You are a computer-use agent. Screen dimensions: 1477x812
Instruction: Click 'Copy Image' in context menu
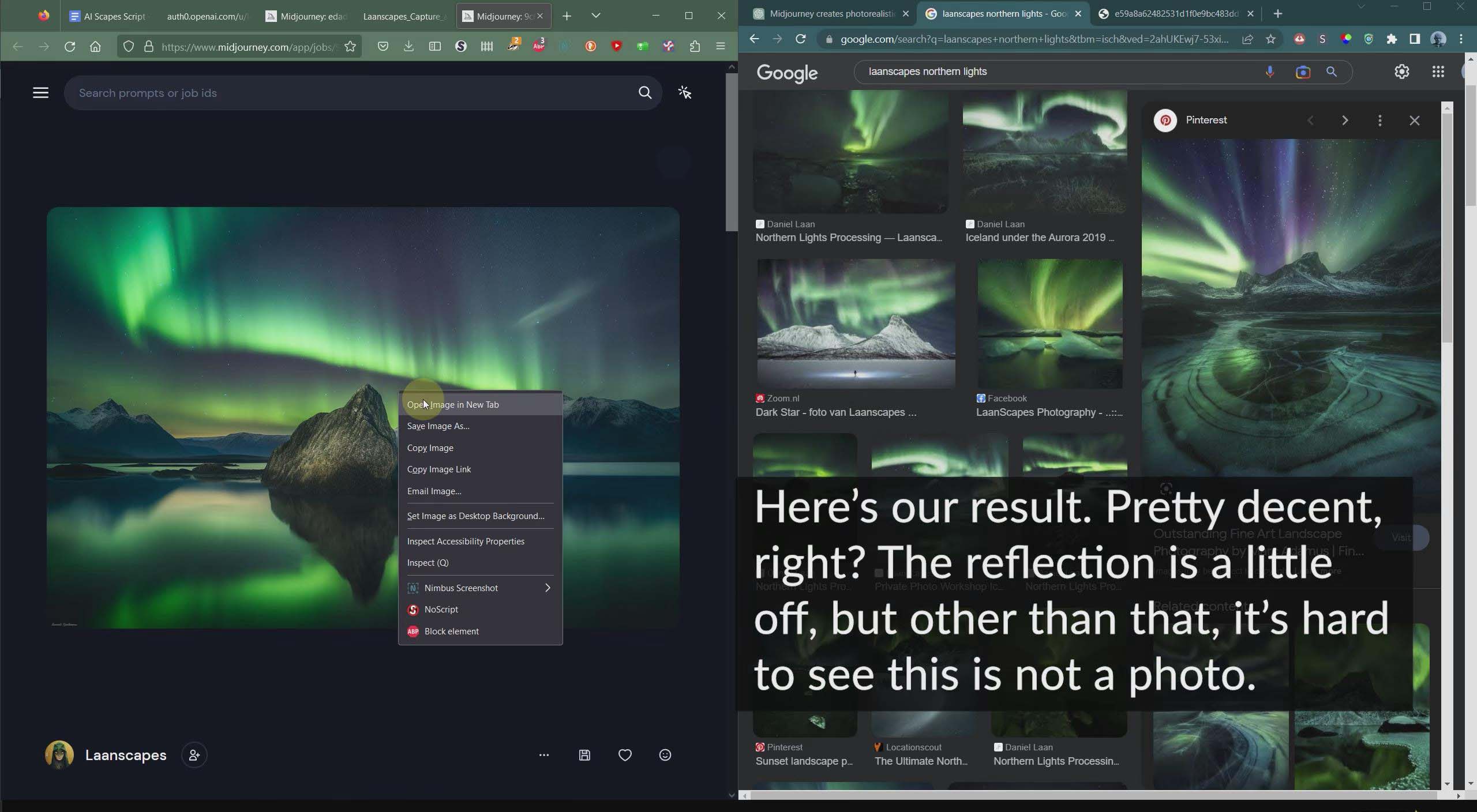(430, 447)
